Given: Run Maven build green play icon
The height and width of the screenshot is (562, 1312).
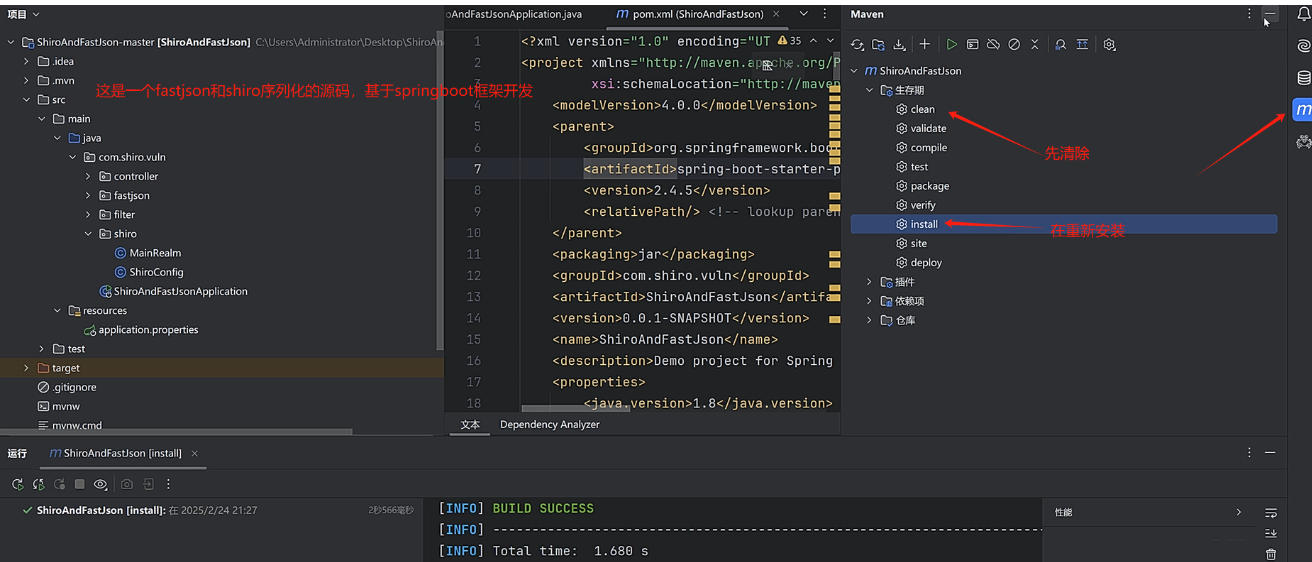Looking at the screenshot, I should pos(951,45).
